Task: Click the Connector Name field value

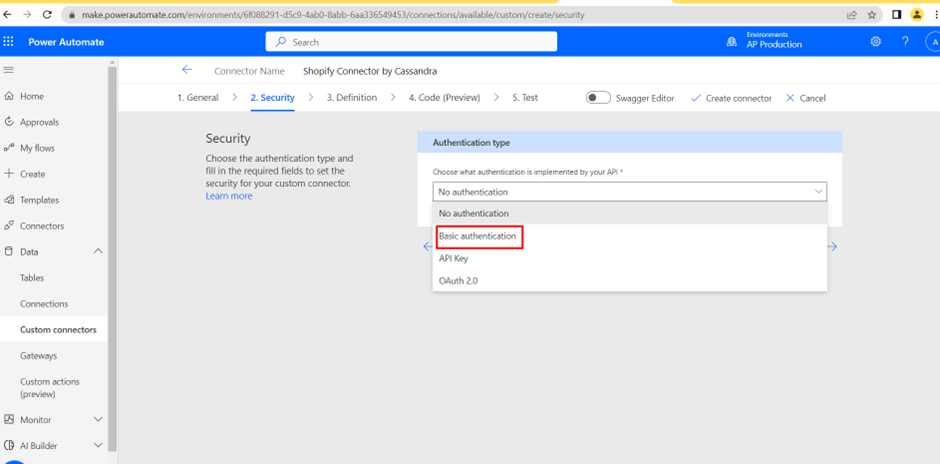Action: click(x=370, y=71)
